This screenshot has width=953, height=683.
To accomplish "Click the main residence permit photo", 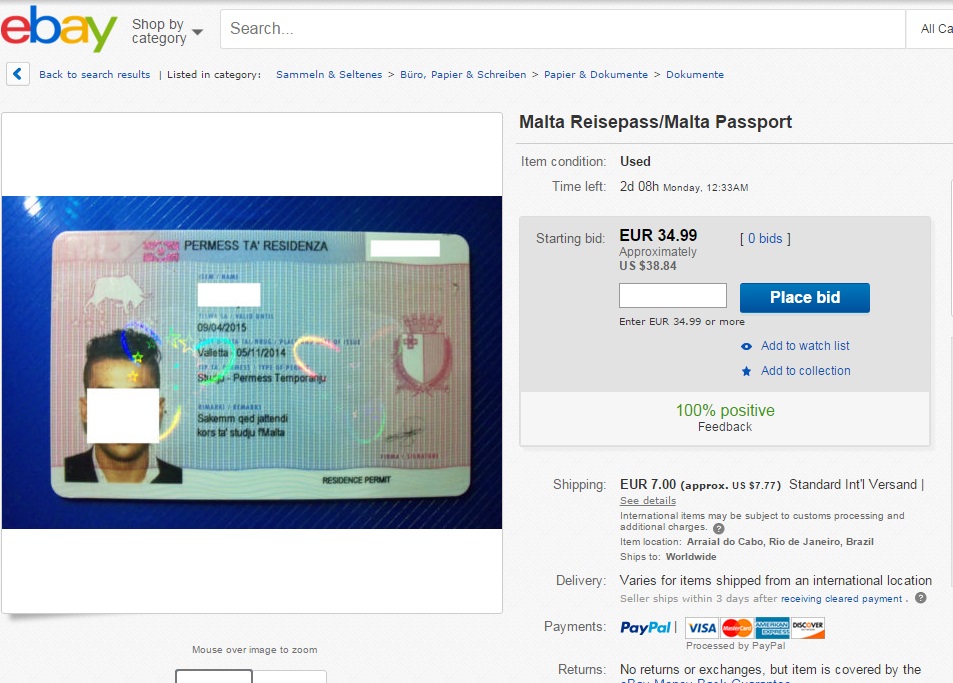I will point(252,362).
